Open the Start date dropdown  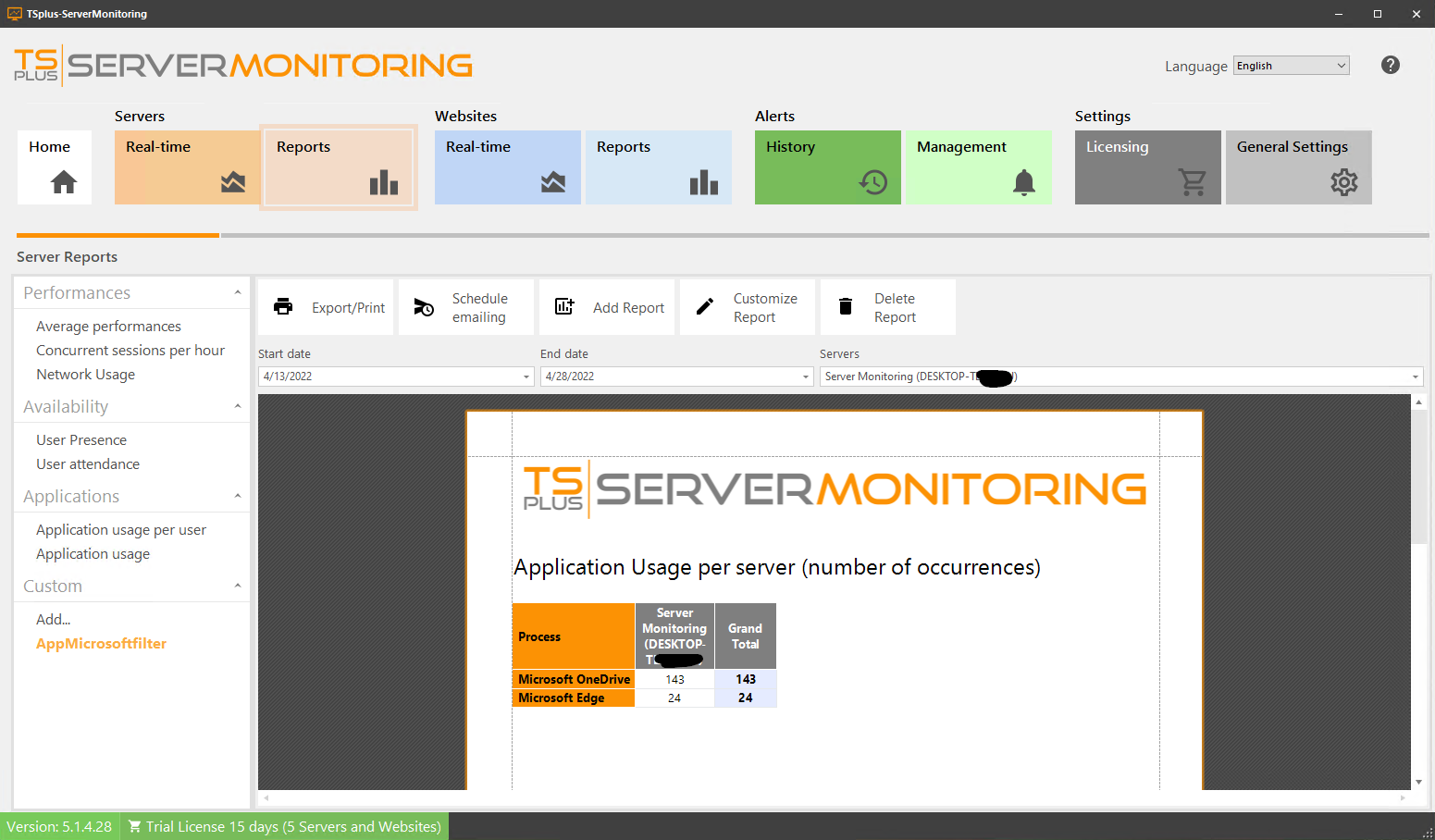[x=526, y=376]
